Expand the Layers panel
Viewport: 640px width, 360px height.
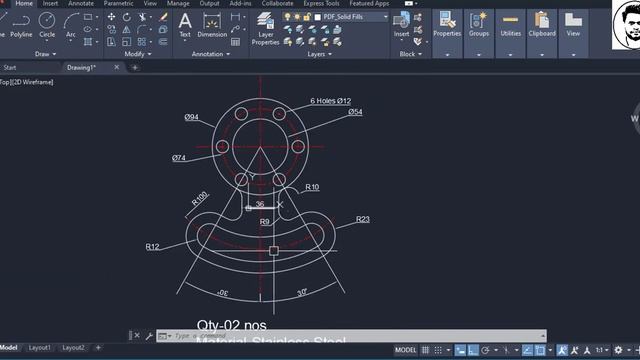pos(320,54)
